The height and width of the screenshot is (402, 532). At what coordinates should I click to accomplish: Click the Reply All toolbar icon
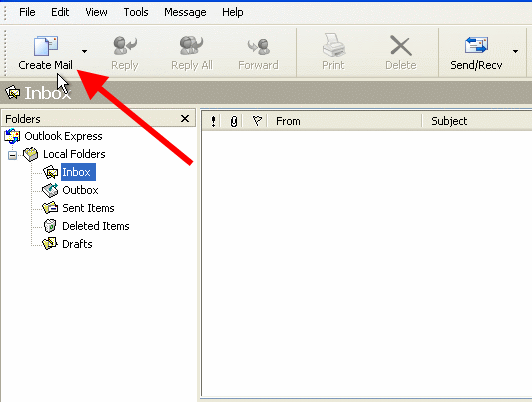(x=191, y=46)
